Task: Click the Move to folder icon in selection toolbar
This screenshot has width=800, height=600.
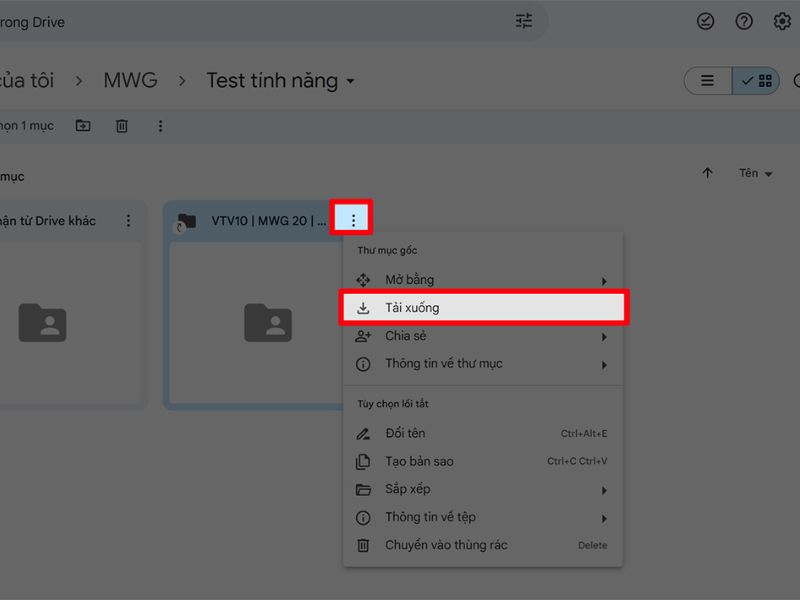Action: tap(83, 126)
